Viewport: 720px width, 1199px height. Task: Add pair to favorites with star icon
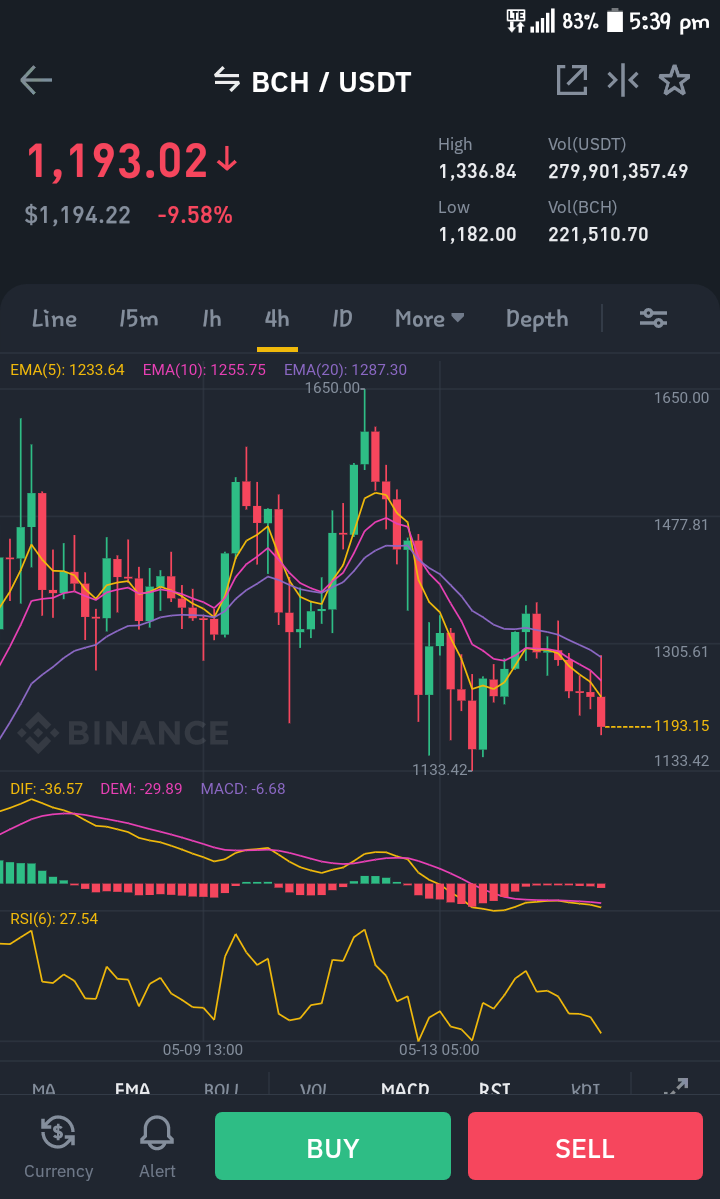coord(674,80)
